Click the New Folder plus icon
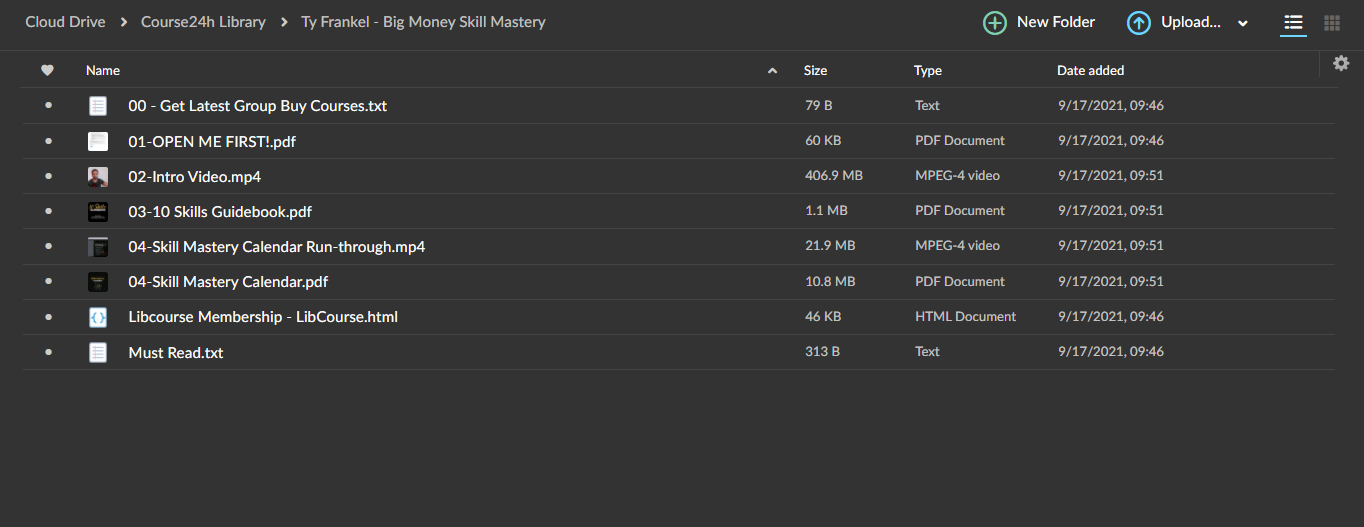Screen dimensions: 1364x527 995,23
